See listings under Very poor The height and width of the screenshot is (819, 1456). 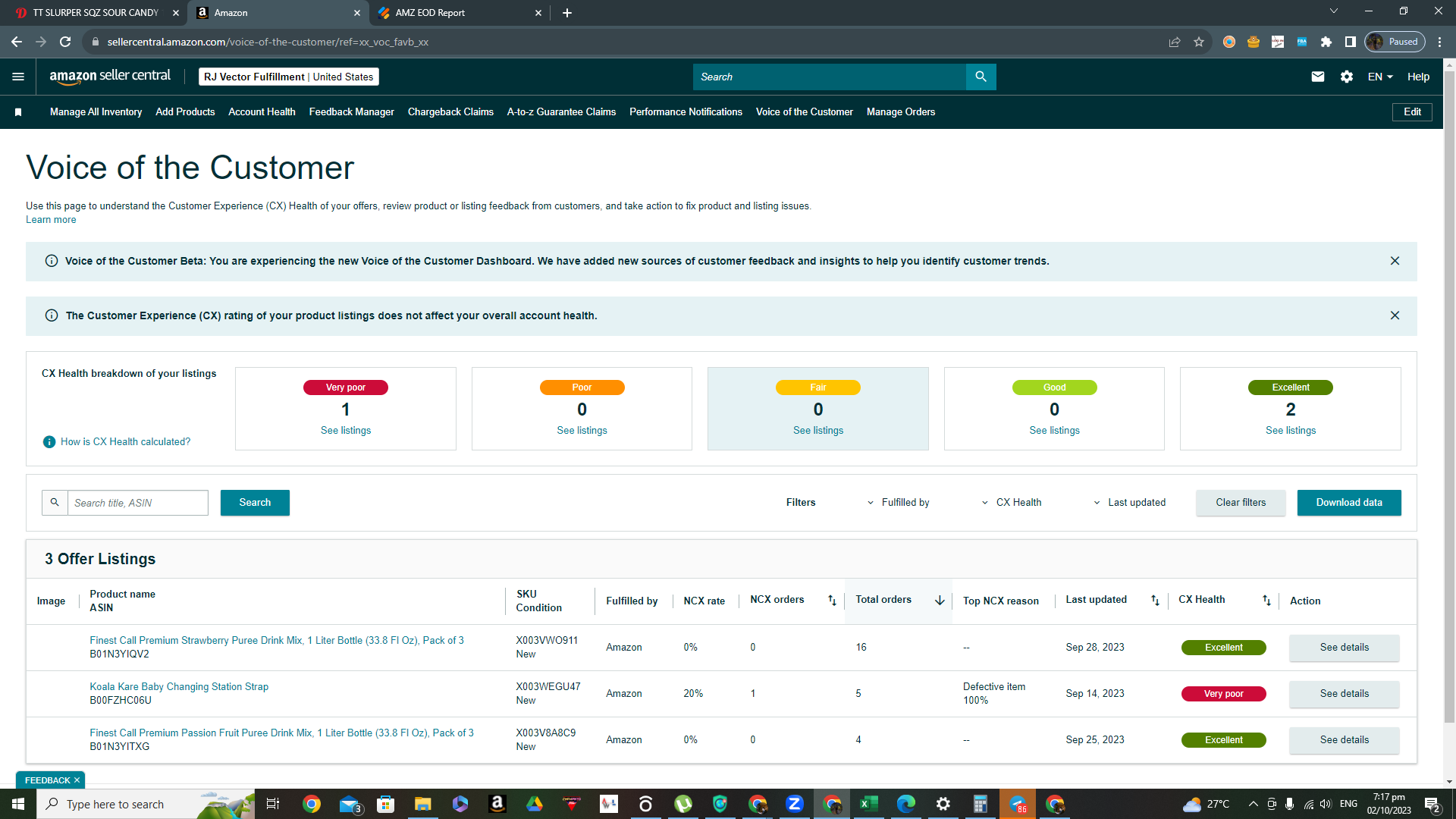[x=346, y=431]
